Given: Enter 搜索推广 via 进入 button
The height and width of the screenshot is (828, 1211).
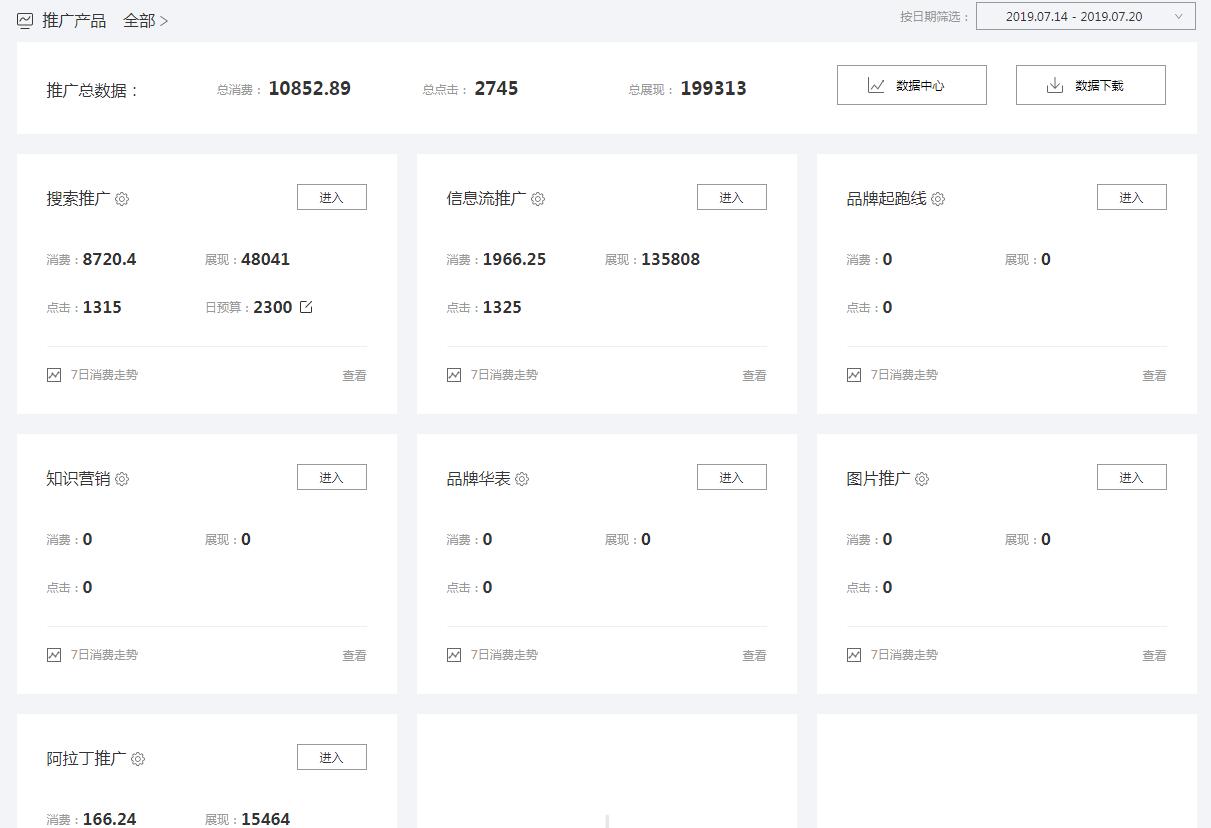Looking at the screenshot, I should click(332, 197).
